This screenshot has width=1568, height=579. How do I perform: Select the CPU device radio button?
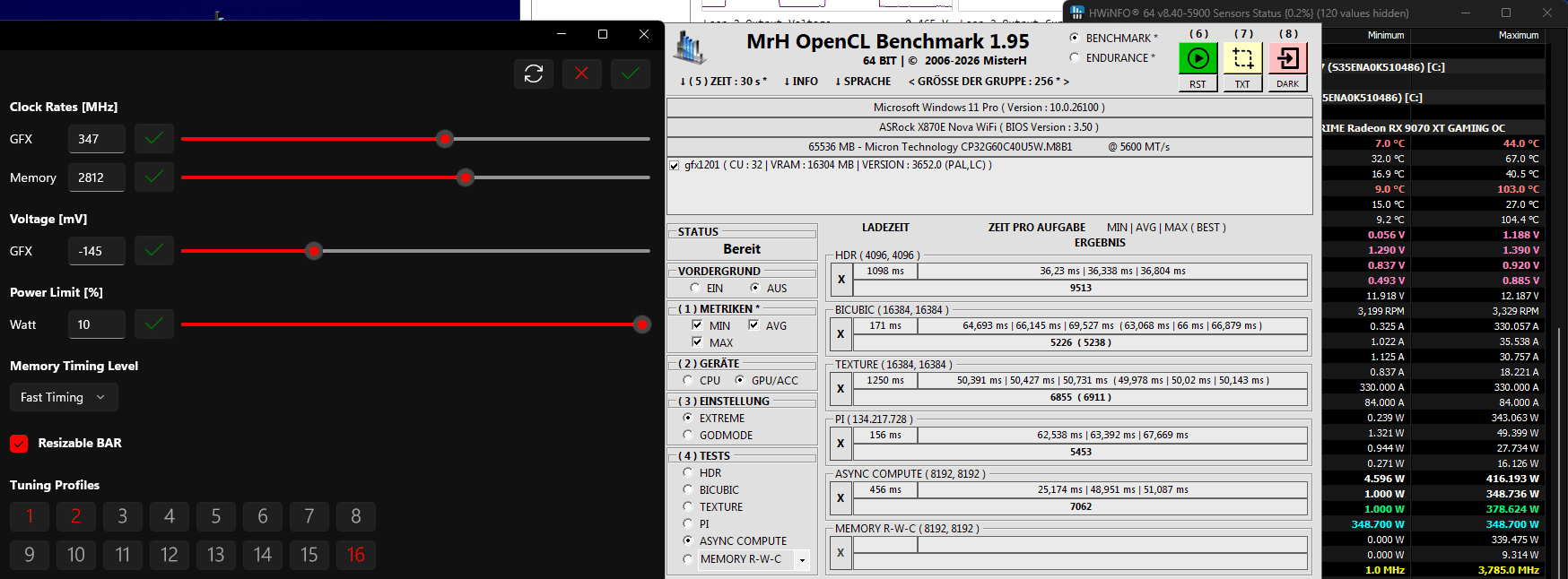[x=688, y=380]
